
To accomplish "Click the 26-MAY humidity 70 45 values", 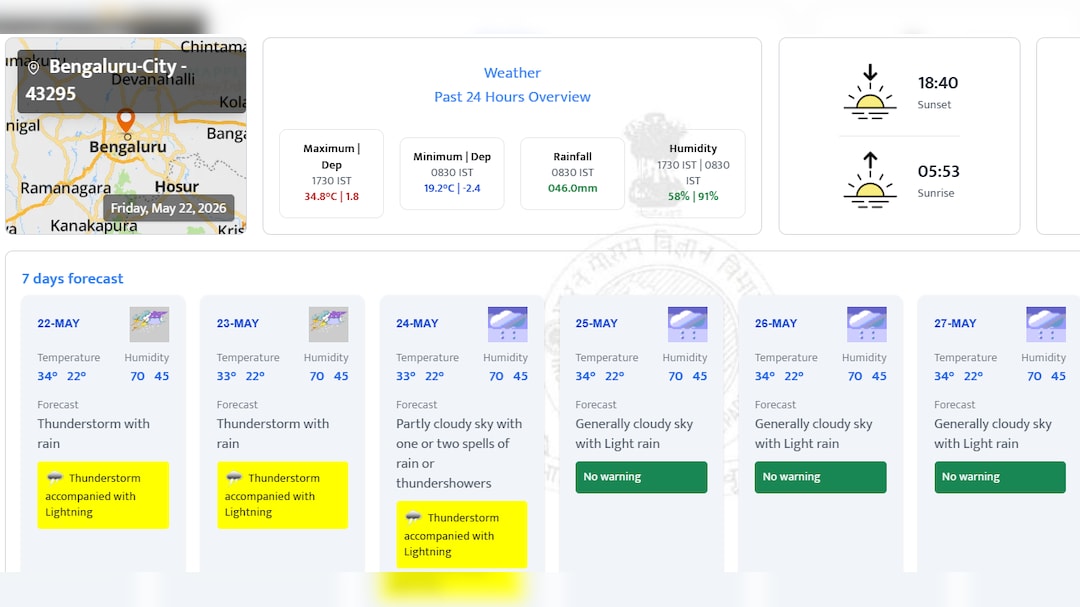I will [x=866, y=376].
